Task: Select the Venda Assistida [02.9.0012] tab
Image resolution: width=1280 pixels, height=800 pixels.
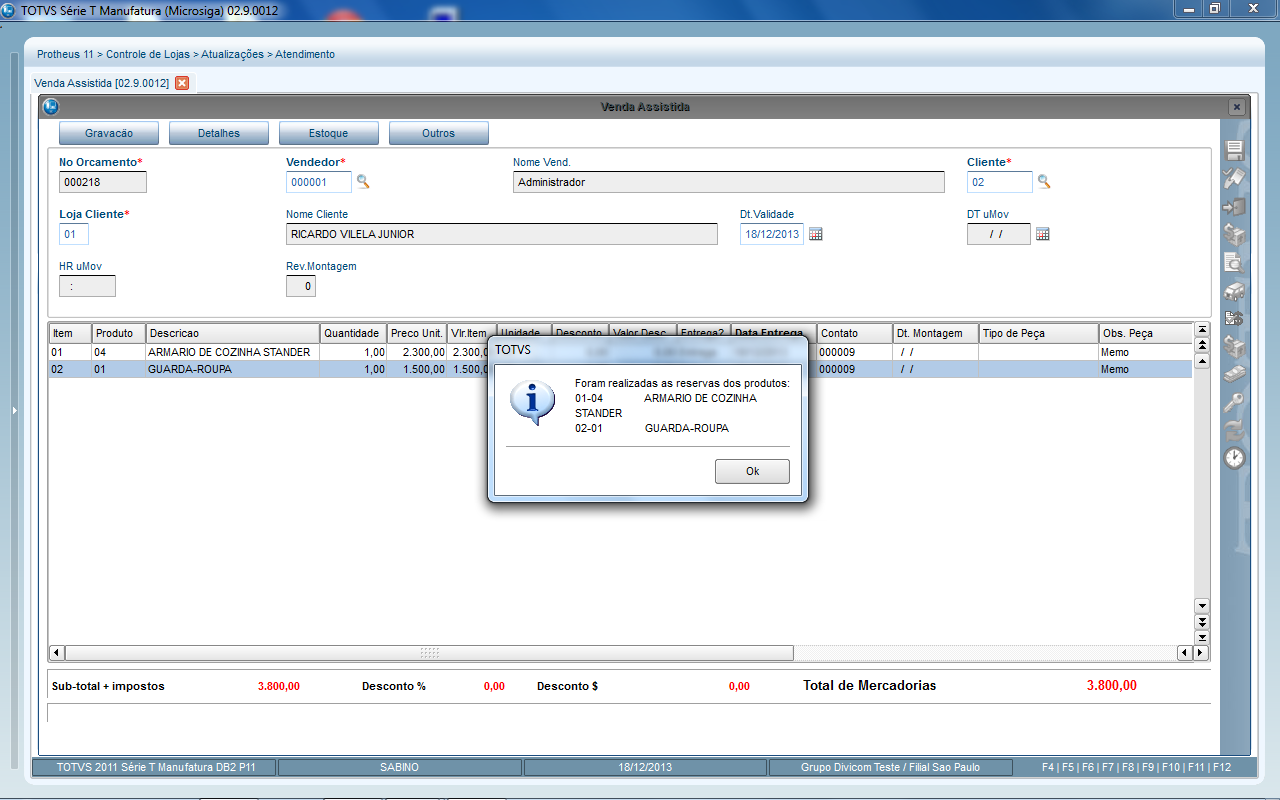Action: [101, 83]
